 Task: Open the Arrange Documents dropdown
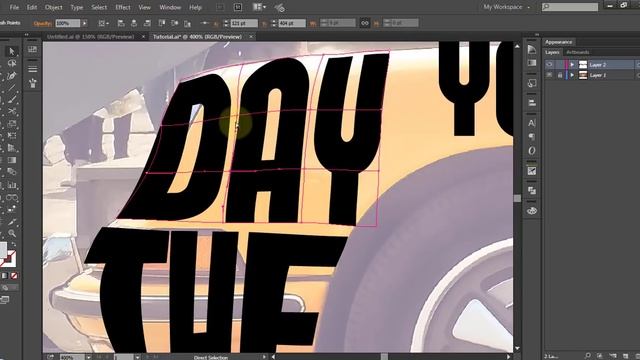point(259,7)
